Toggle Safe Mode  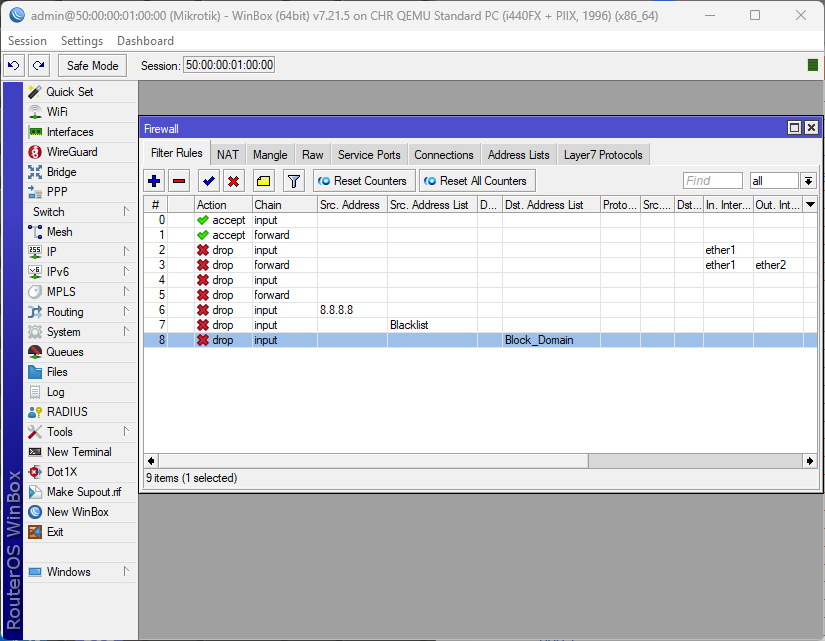[93, 66]
